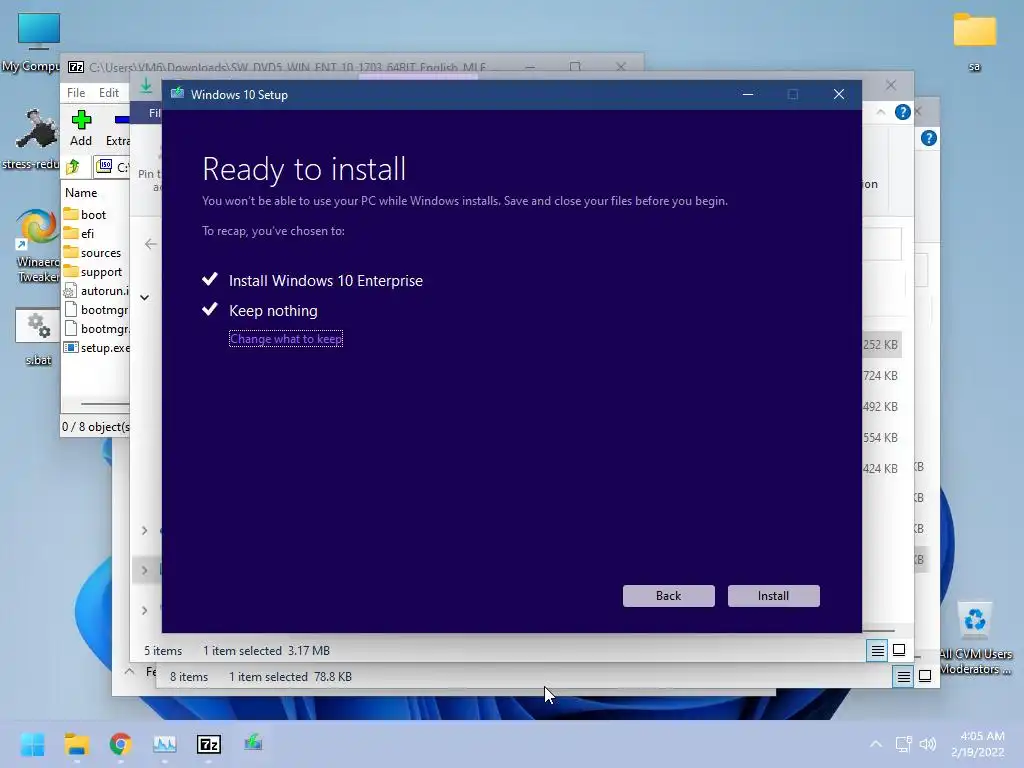Click the 7-Zip Add toolbar icon
1024x768 pixels.
pos(81,128)
